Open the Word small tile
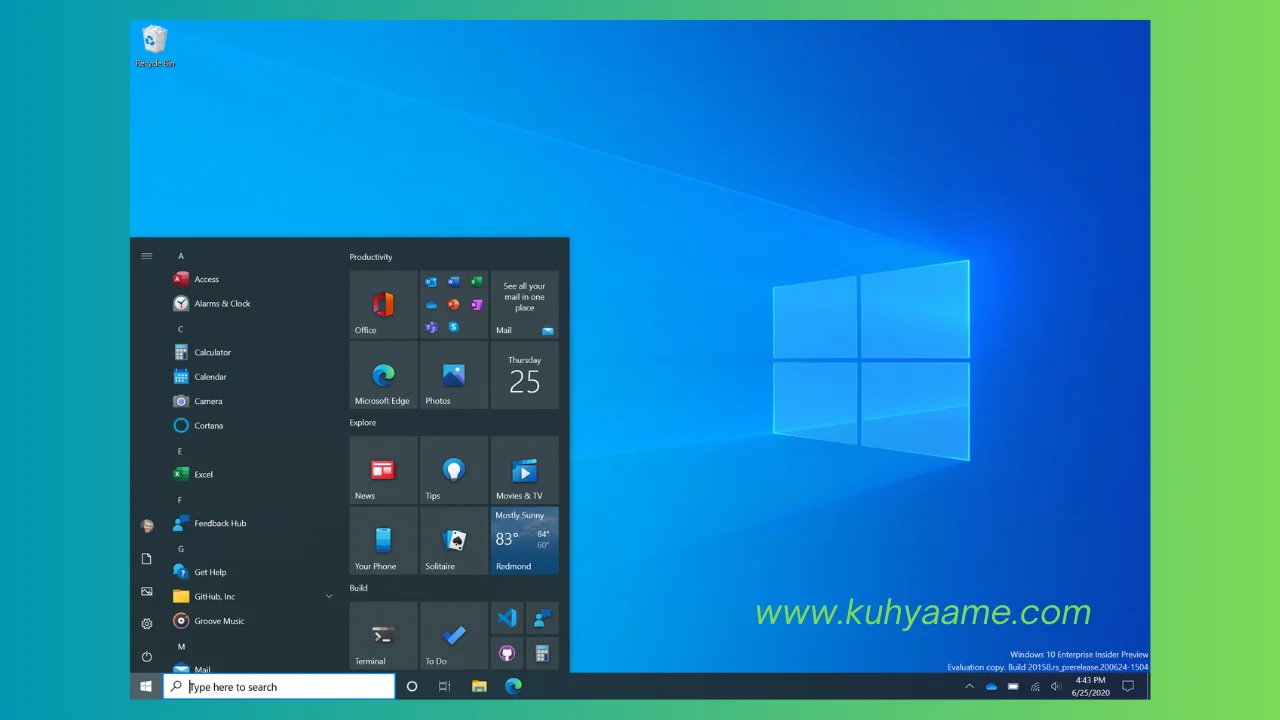This screenshot has width=1280, height=720. click(x=454, y=282)
